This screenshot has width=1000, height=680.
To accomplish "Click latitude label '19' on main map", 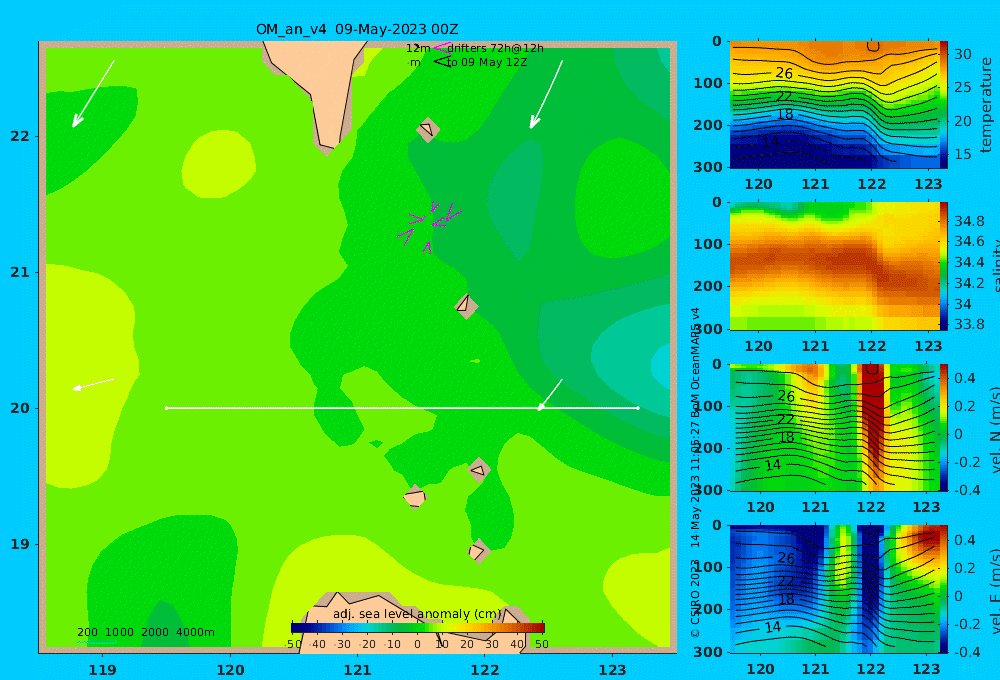I will (20, 544).
